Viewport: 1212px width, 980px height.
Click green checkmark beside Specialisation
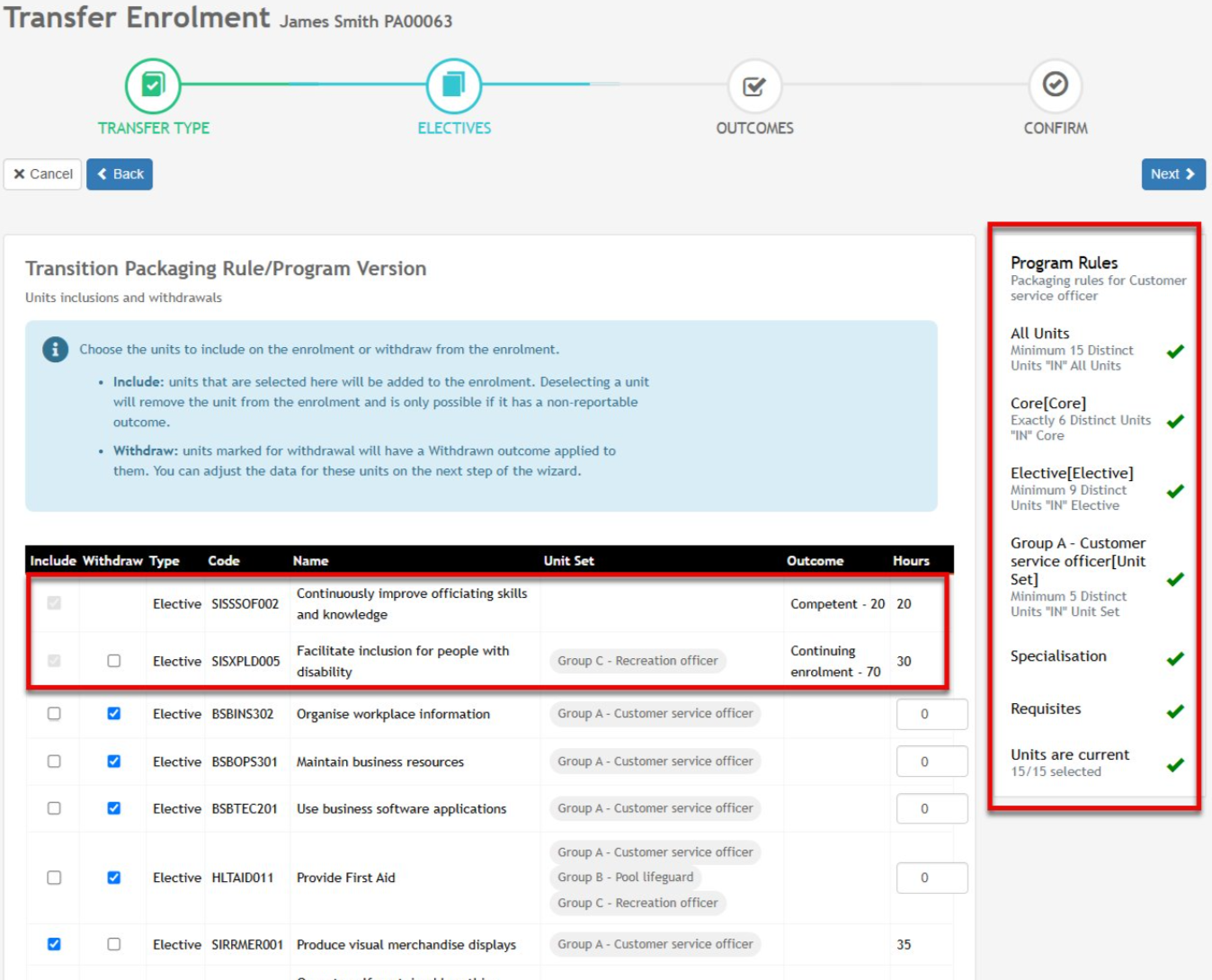(1175, 659)
